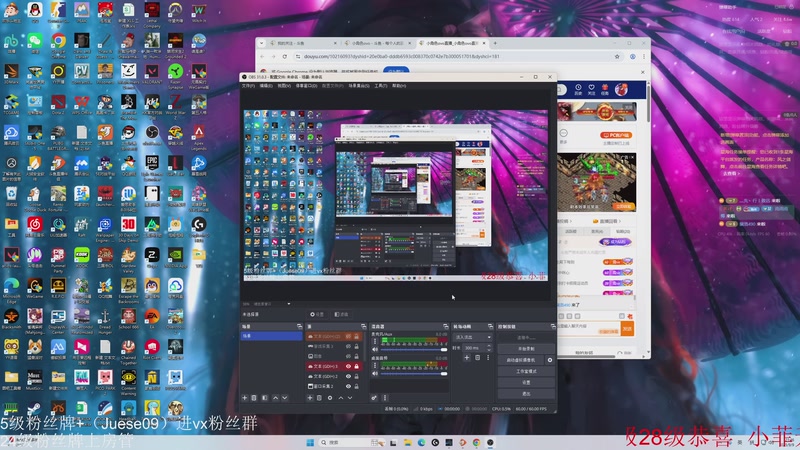
Task: Click orange Send button in Douyu chat
Action: (x=627, y=329)
